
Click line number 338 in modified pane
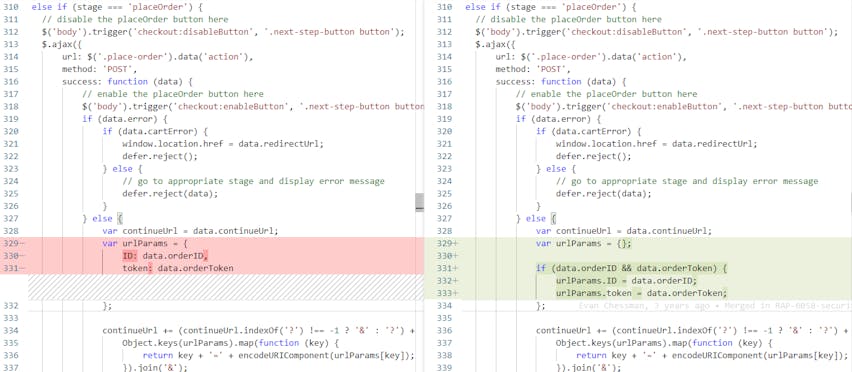coord(445,356)
